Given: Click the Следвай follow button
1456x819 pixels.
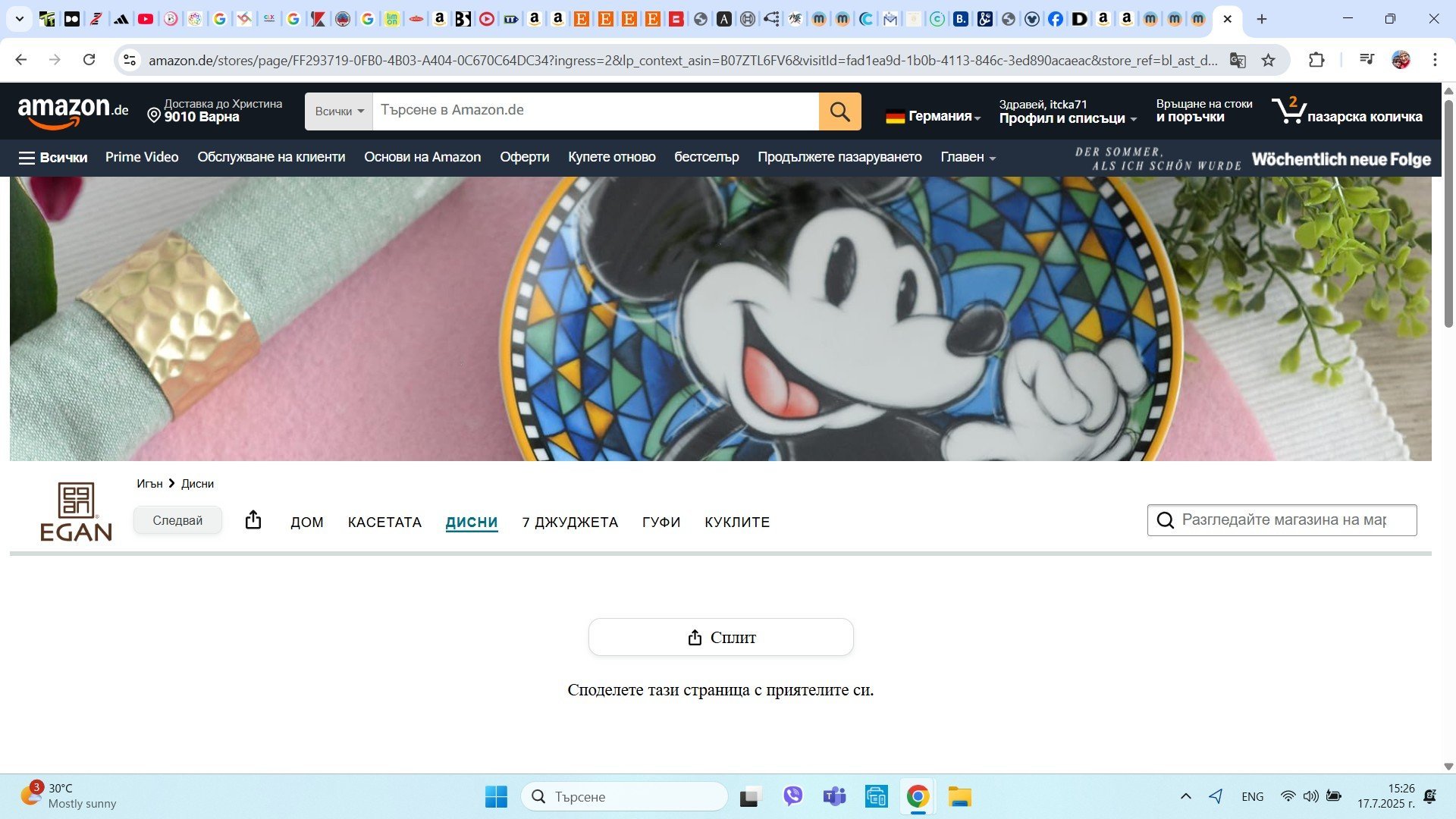Looking at the screenshot, I should (x=177, y=520).
